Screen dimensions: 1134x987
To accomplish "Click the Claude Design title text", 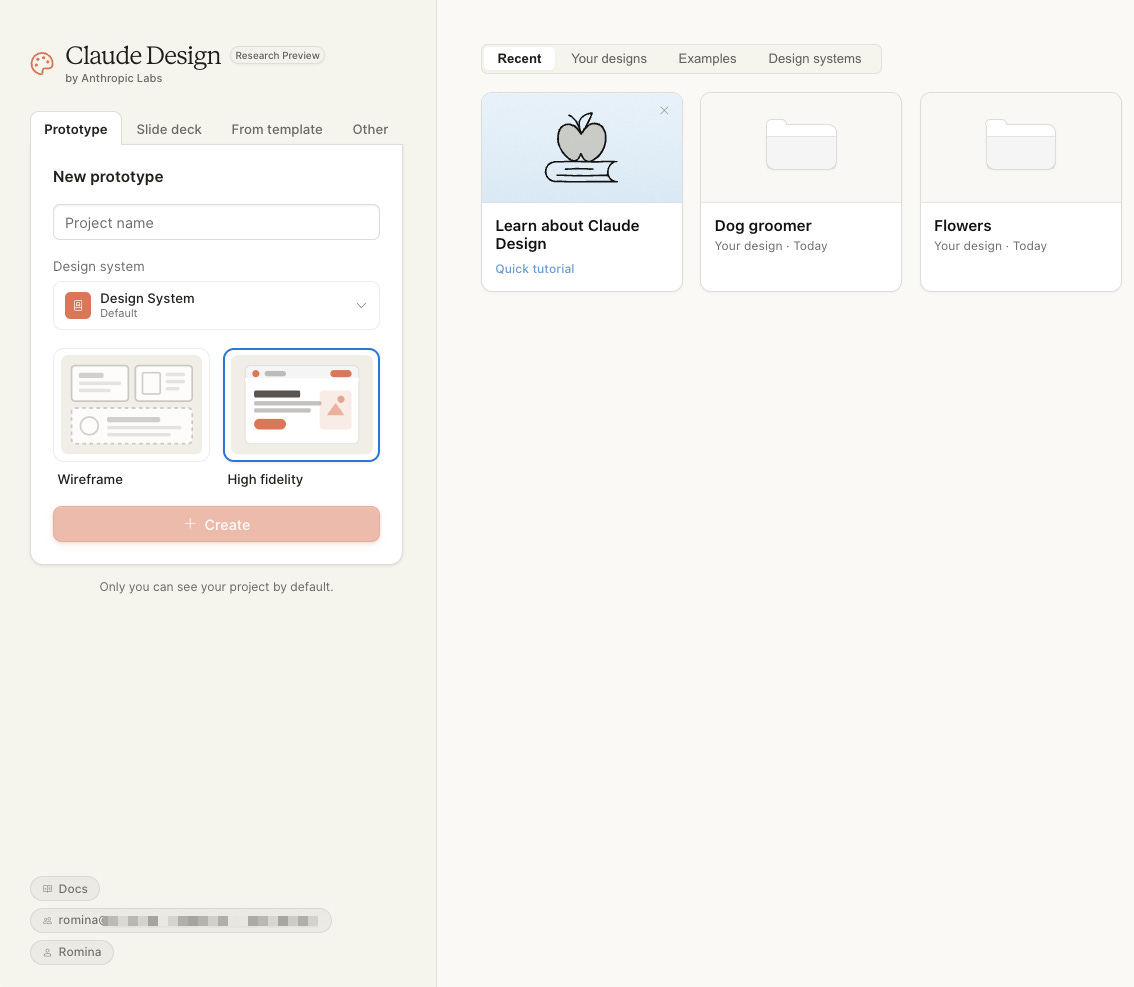I will click(142, 56).
